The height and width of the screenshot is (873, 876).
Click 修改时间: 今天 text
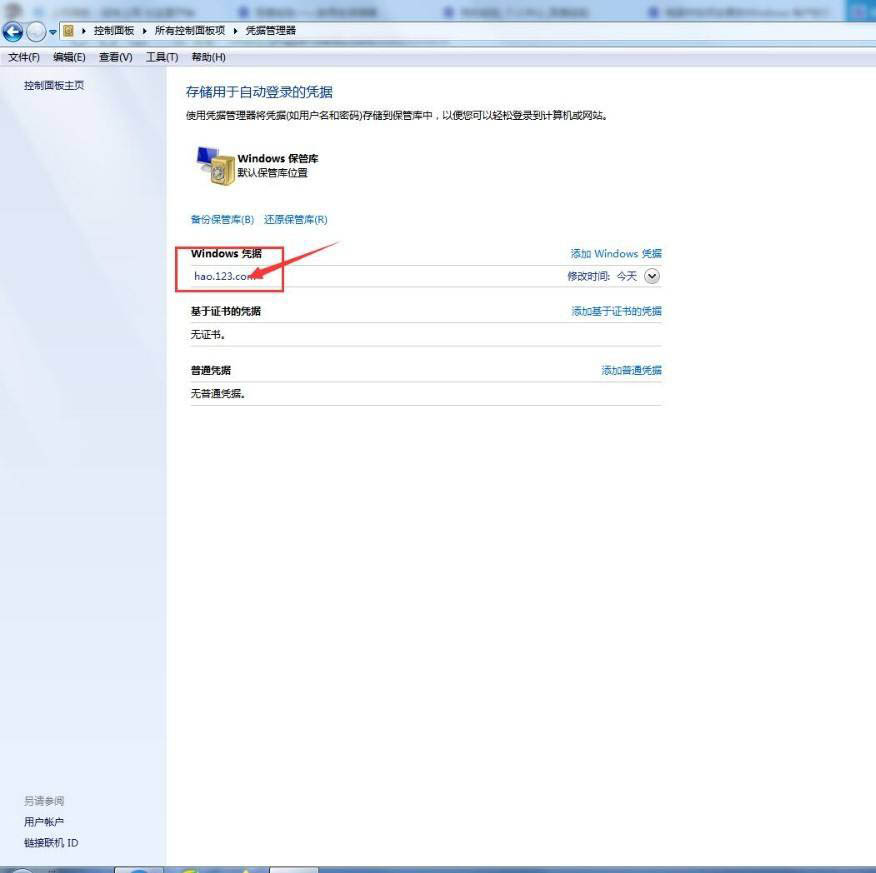602,276
